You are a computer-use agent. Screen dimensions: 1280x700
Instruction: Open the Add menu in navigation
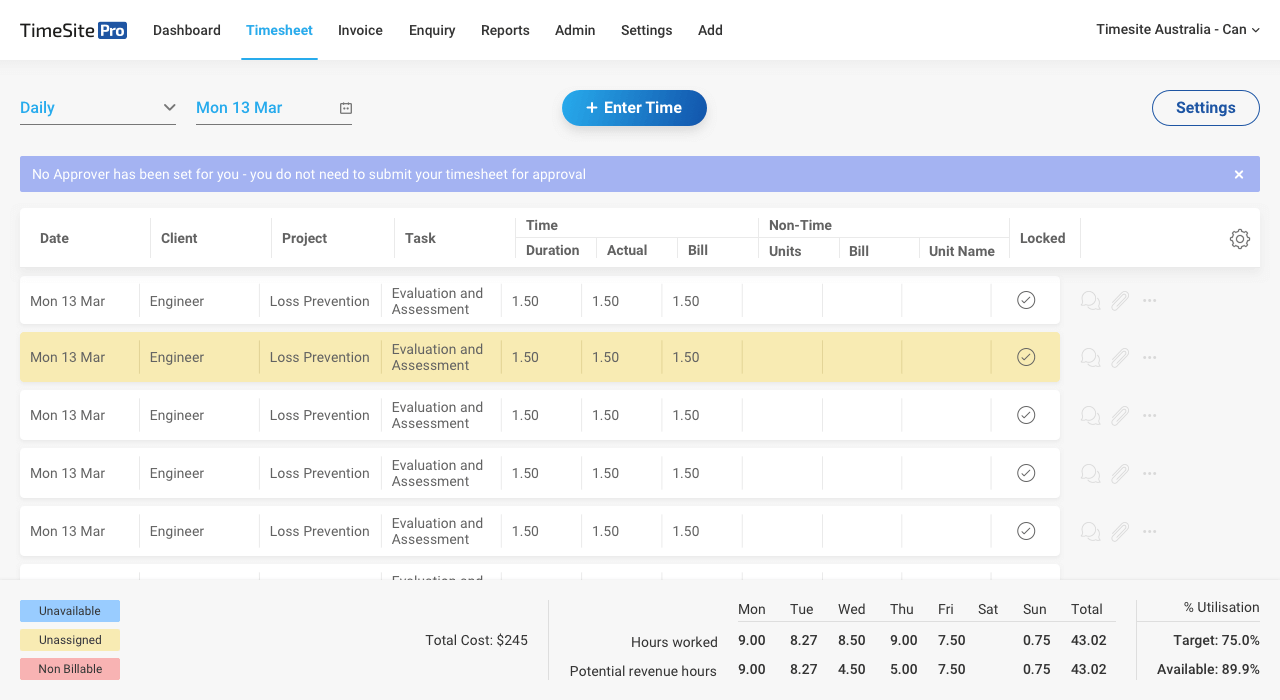710,30
